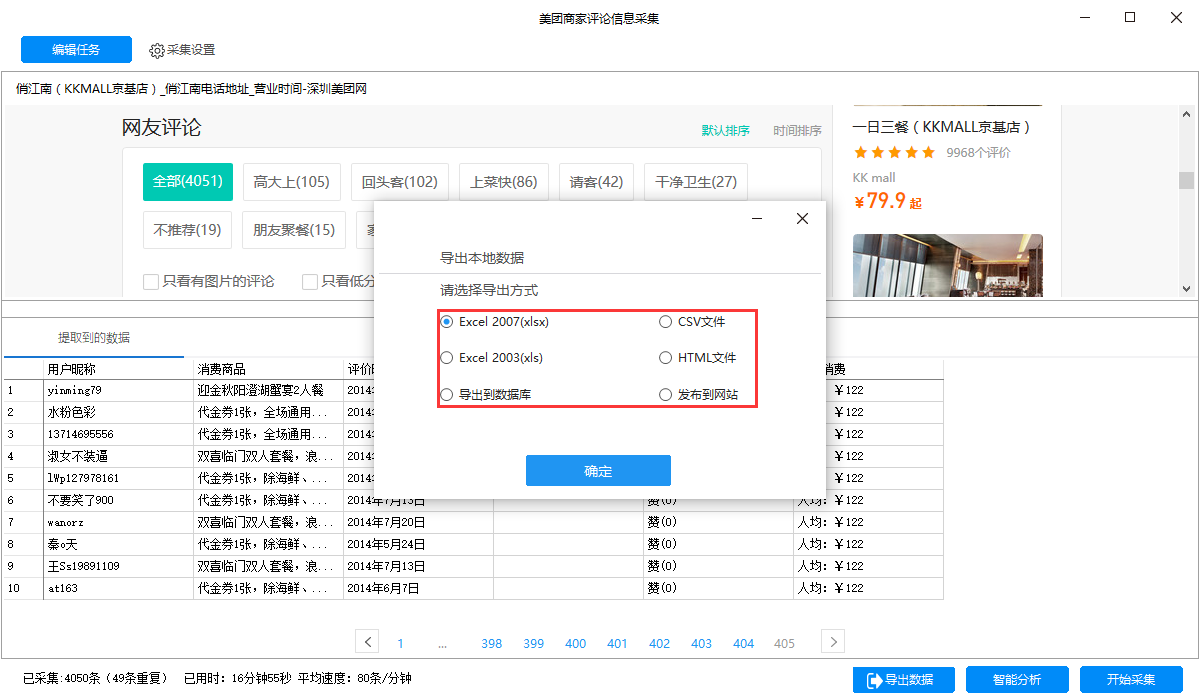Click the 2014年6月7日 date cell
The width and height of the screenshot is (1200, 700).
pyautogui.click(x=419, y=588)
